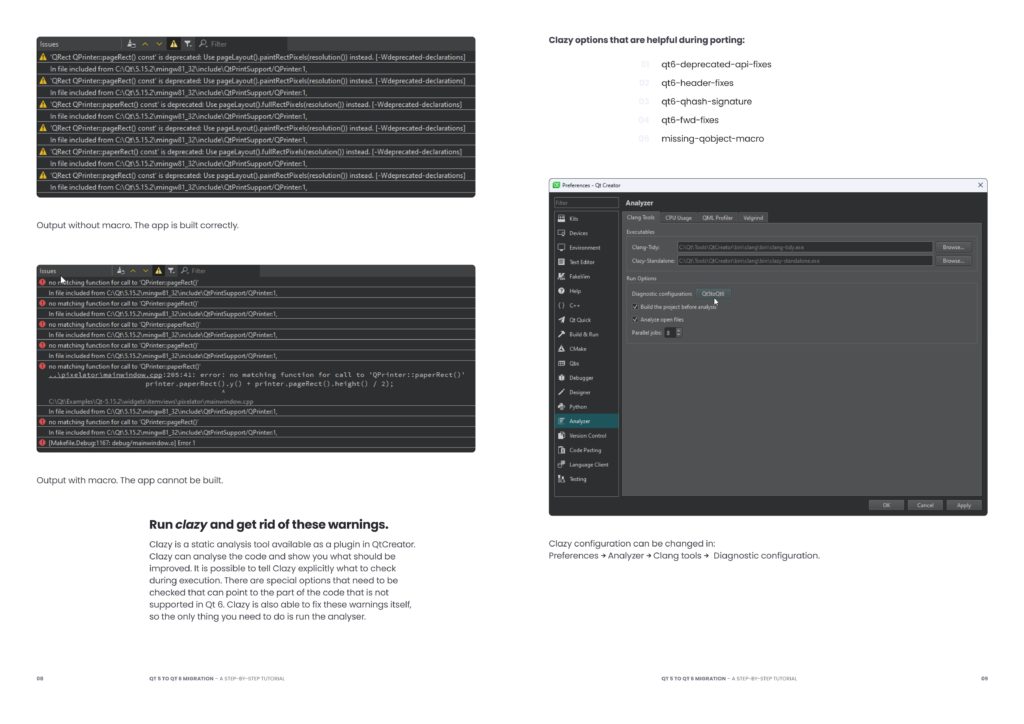Select the Python preferences category
The height and width of the screenshot is (724, 1024).
578,407
